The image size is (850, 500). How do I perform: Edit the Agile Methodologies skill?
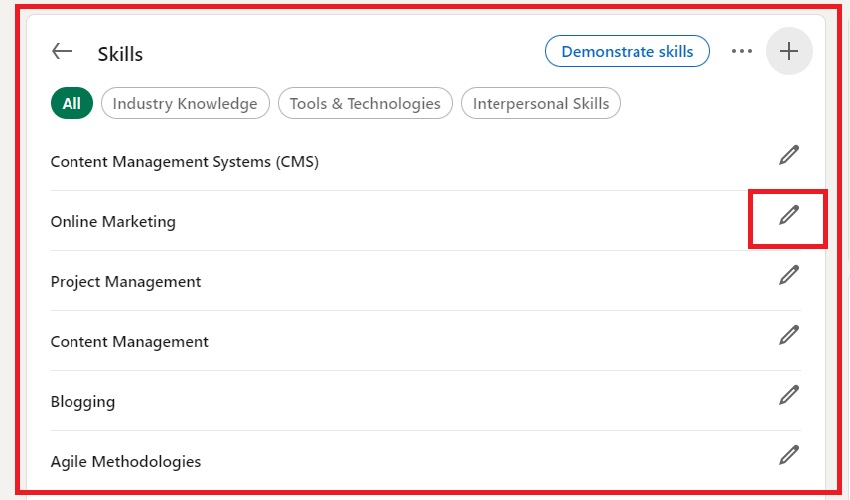coord(789,455)
